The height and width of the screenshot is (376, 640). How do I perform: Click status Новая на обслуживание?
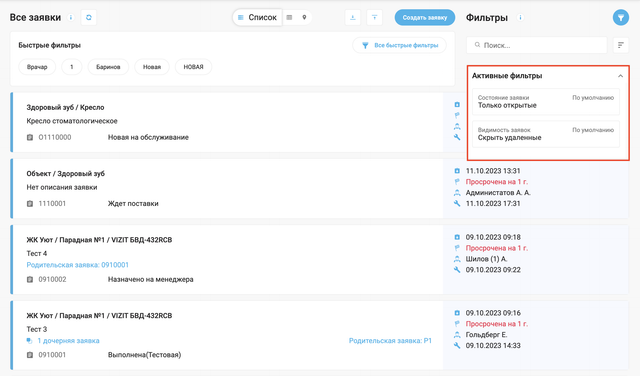pyautogui.click(x=148, y=138)
